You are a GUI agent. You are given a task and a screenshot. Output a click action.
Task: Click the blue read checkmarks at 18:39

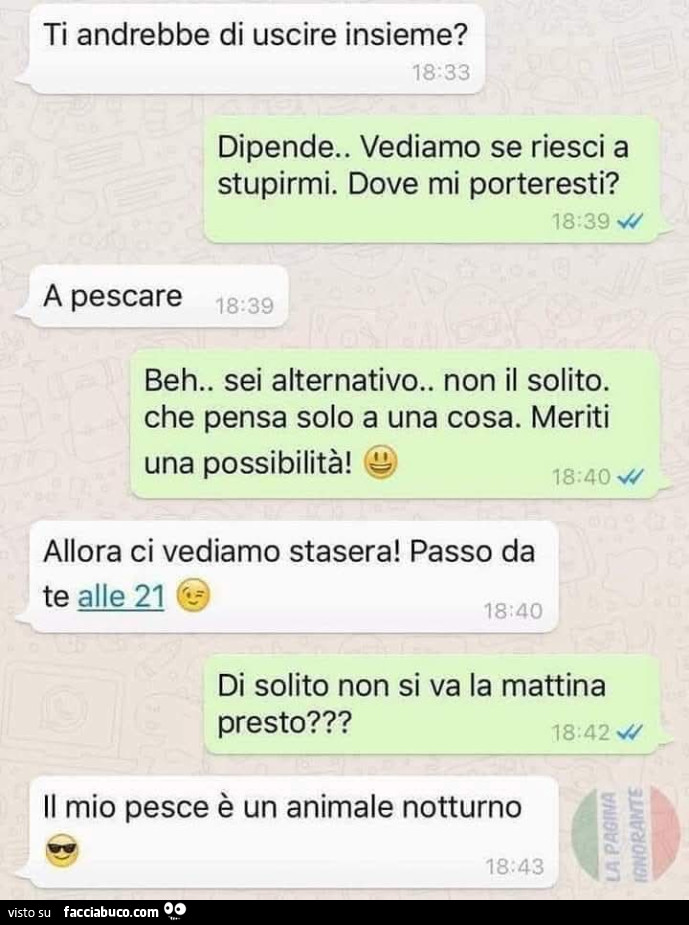(x=630, y=222)
